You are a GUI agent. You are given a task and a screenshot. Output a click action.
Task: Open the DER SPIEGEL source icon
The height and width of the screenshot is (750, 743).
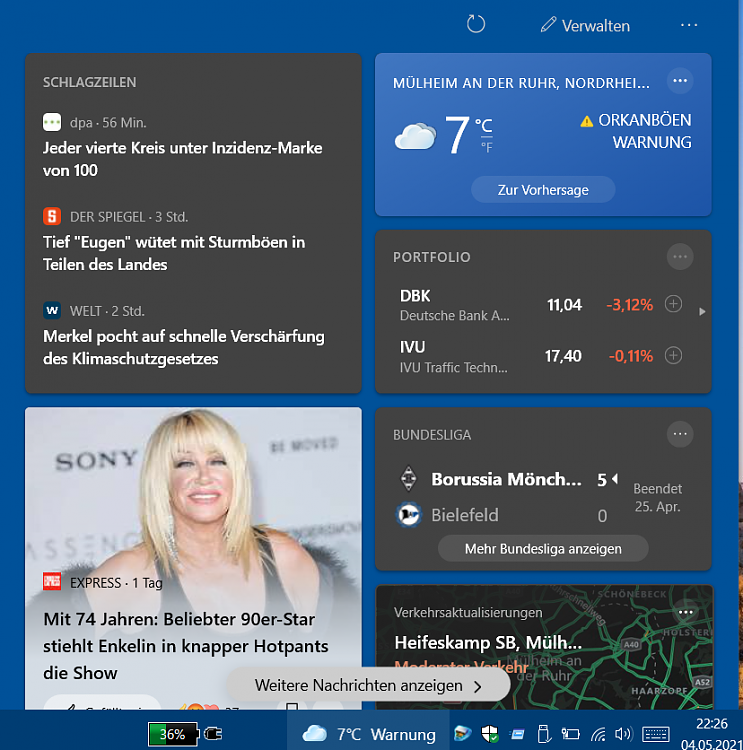52,216
